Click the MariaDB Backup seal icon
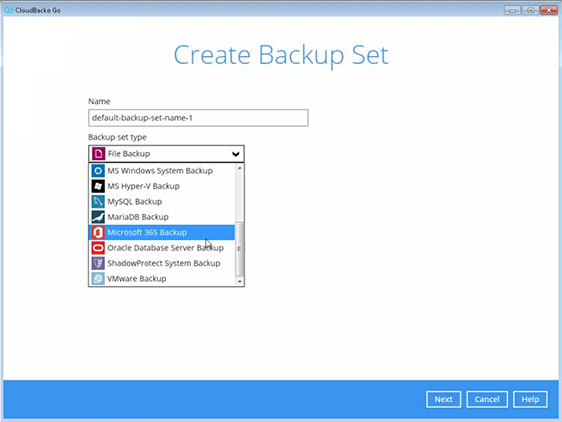Screen dimensions: 562x422 coord(98,217)
